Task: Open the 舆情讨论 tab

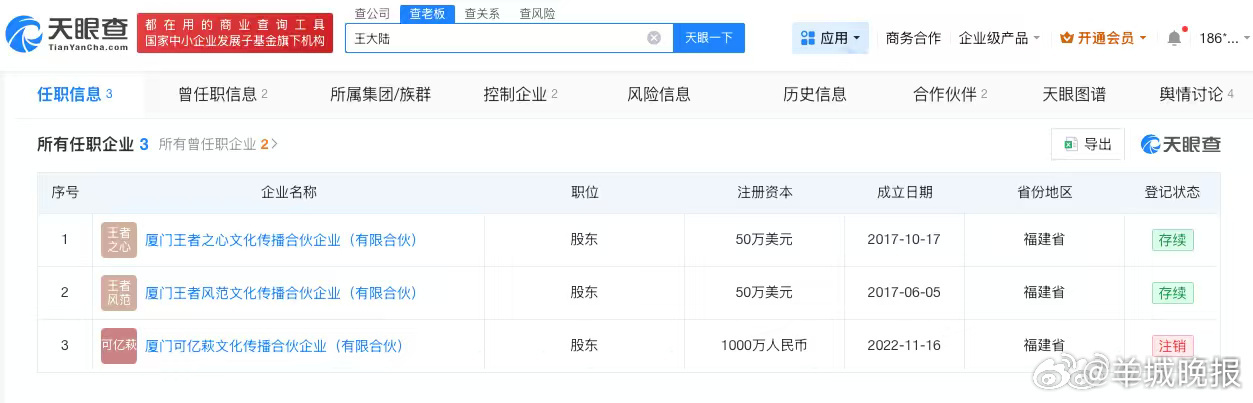Action: [x=1196, y=94]
